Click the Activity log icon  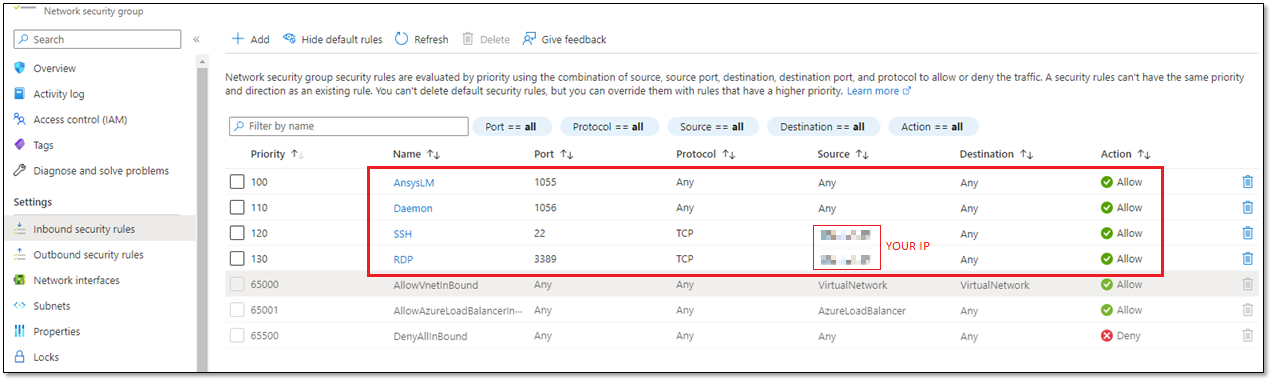point(19,94)
